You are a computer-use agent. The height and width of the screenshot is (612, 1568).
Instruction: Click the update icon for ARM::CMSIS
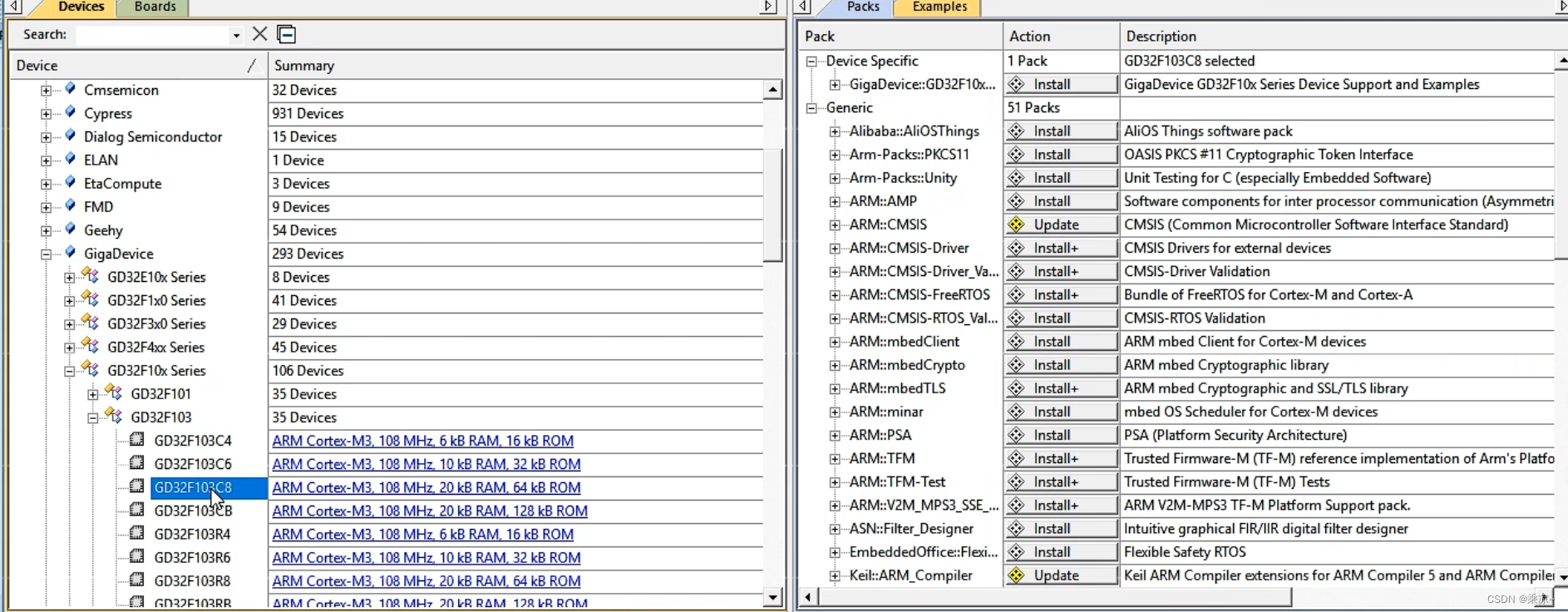tap(1016, 225)
